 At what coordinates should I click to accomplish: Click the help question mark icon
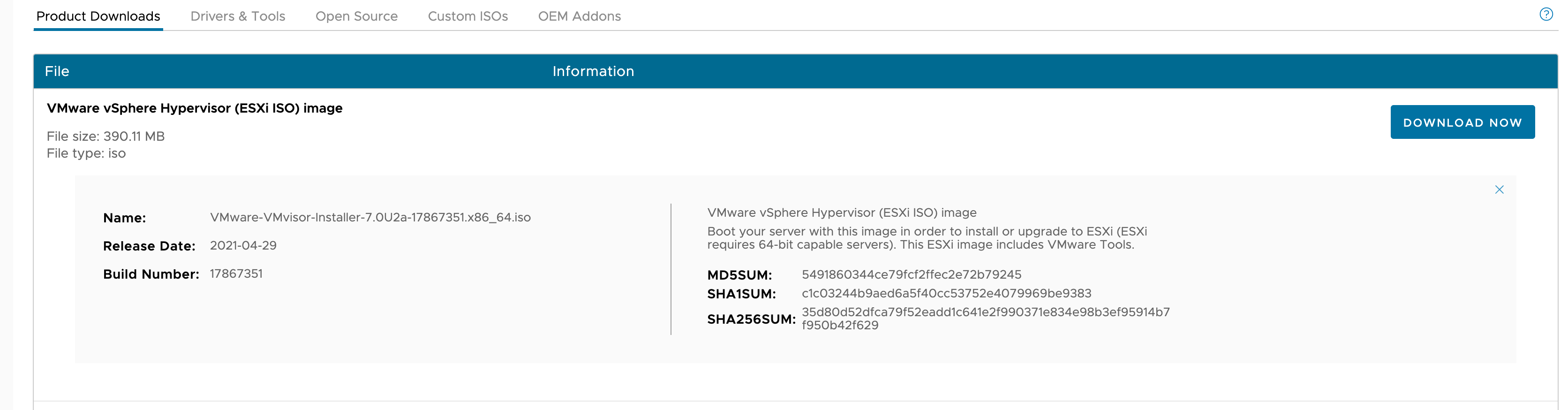tap(1545, 14)
